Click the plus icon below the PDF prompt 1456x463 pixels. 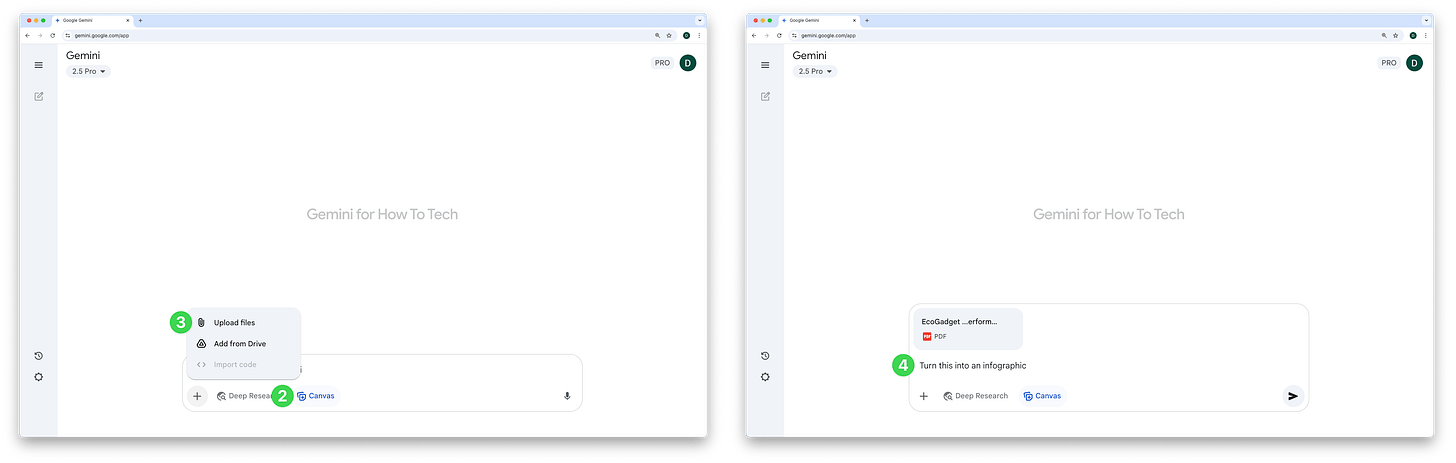coord(924,396)
